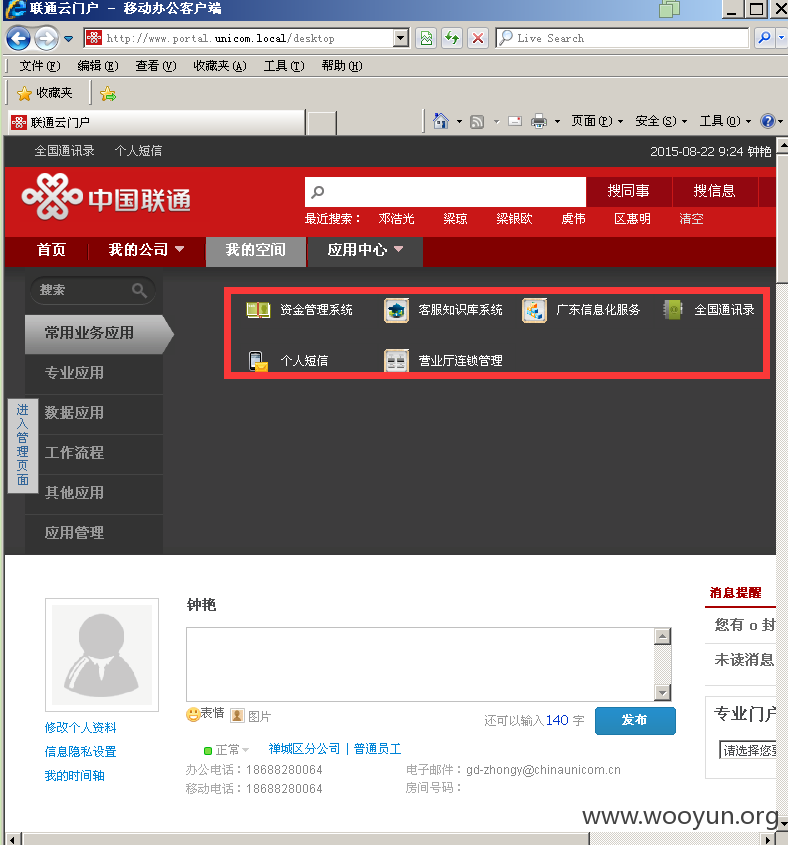This screenshot has height=845, width=788.
Task: Click the 全国通讯录 link in top bar
Action: [x=65, y=151]
